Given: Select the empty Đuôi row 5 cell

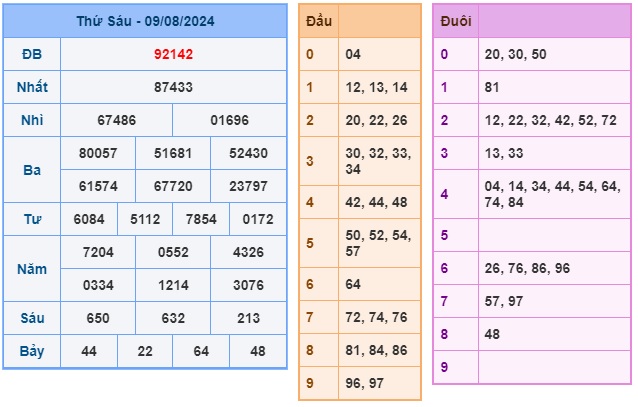Looking at the screenshot, I should tap(555, 235).
